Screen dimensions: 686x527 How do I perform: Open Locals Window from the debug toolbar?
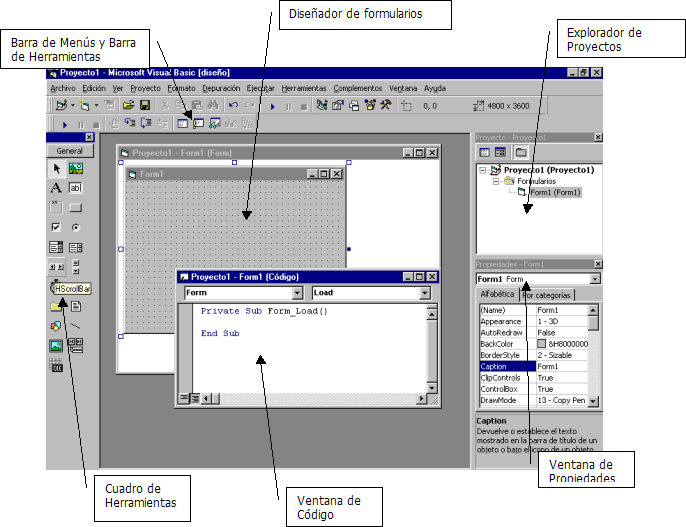(182, 124)
